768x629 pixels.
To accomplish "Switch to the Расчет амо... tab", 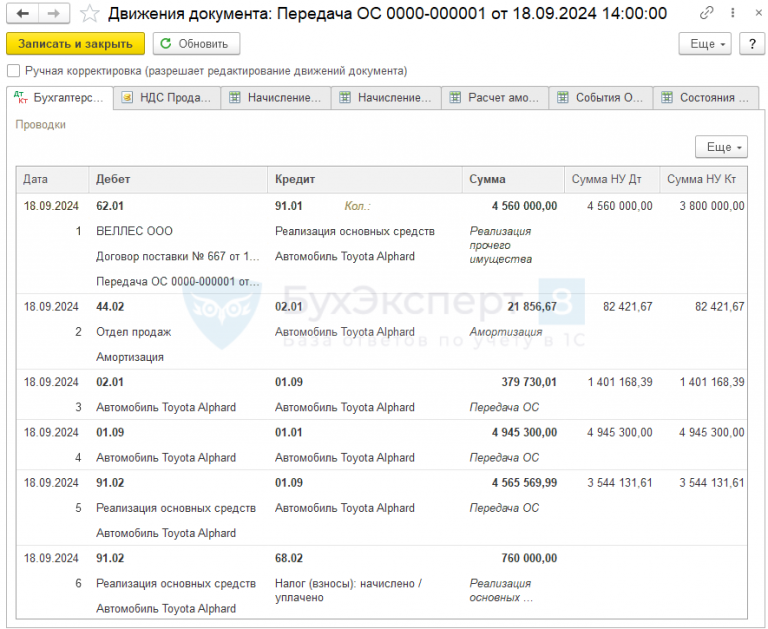I will pos(495,98).
